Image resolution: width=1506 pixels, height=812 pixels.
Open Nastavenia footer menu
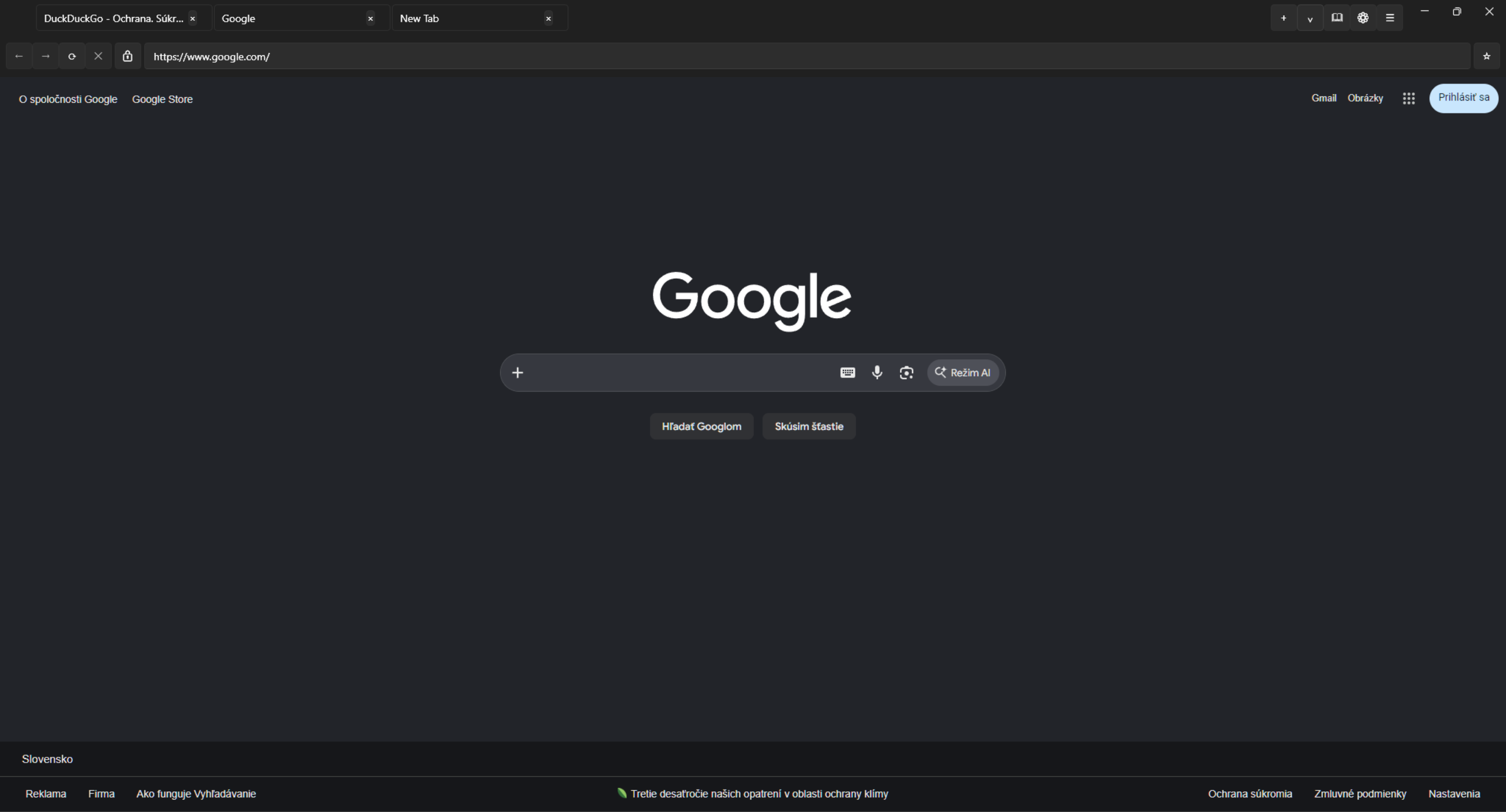(x=1454, y=794)
